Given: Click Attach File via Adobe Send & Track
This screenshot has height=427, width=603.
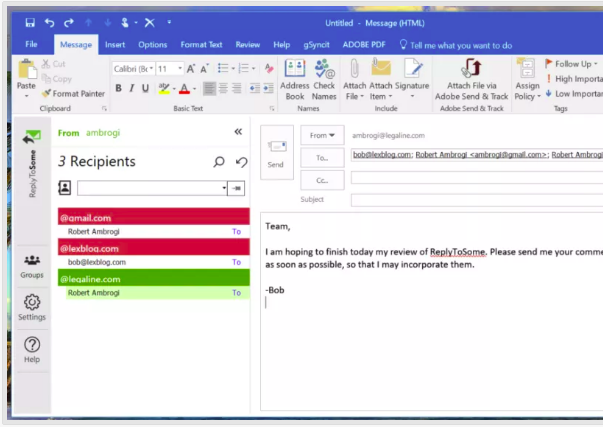Looking at the screenshot, I should [x=471, y=80].
